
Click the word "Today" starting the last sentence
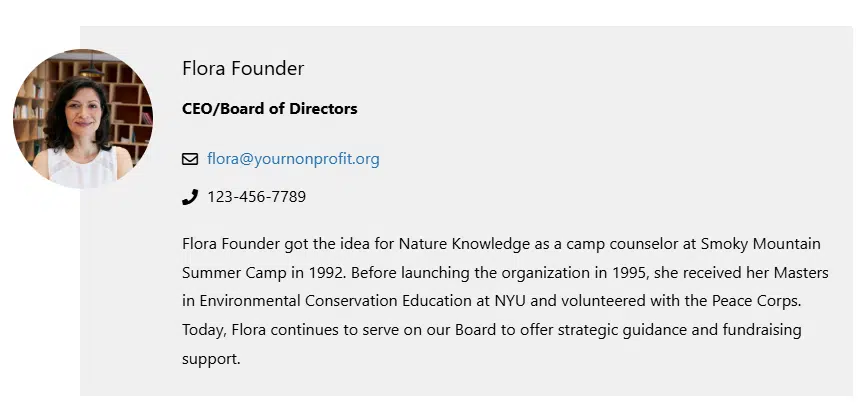204,329
